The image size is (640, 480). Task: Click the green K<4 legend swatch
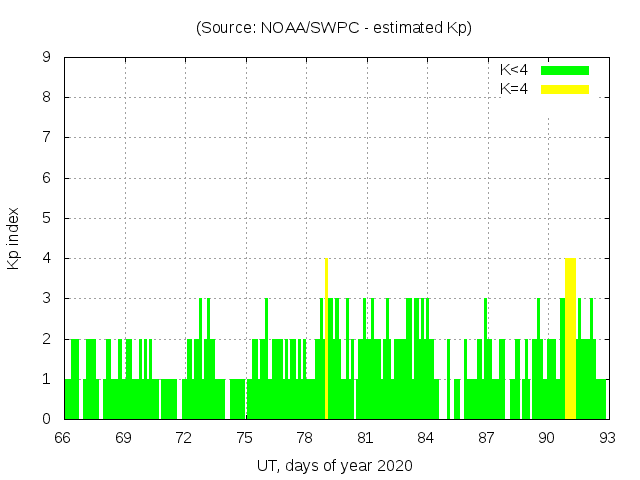pyautogui.click(x=565, y=70)
